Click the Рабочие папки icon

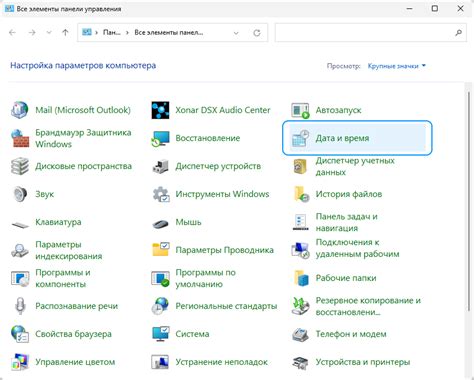pyautogui.click(x=300, y=278)
